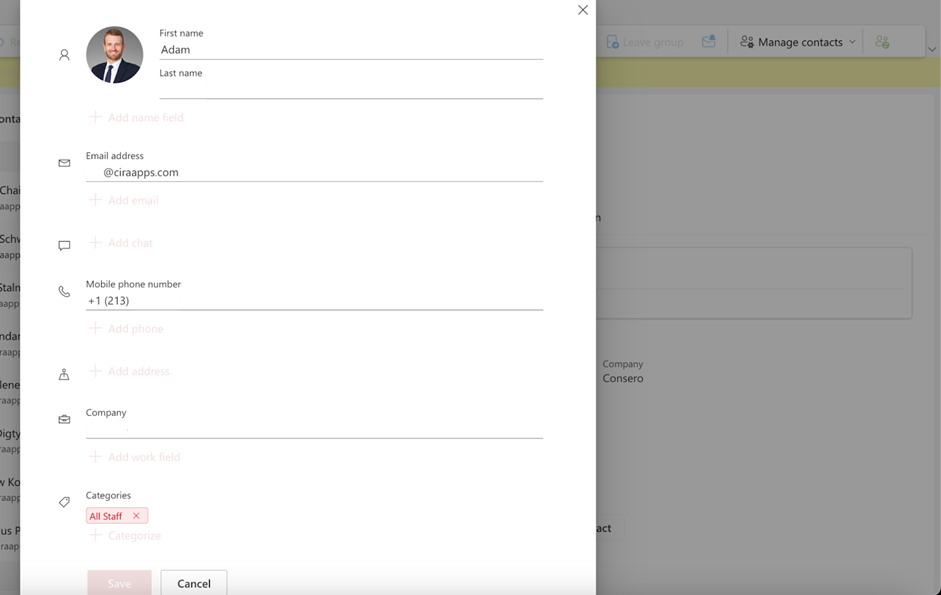This screenshot has width=941, height=595.
Task: Click Leave group in background toolbar
Action: coord(645,42)
